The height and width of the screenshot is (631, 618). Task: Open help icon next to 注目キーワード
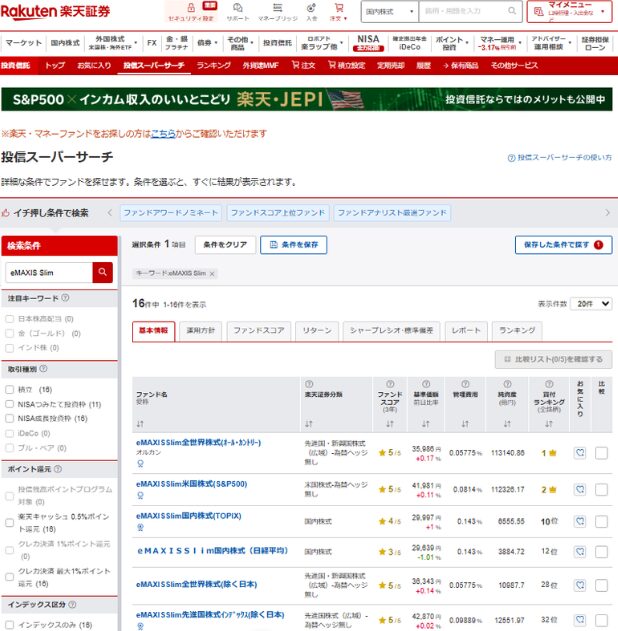coord(65,298)
